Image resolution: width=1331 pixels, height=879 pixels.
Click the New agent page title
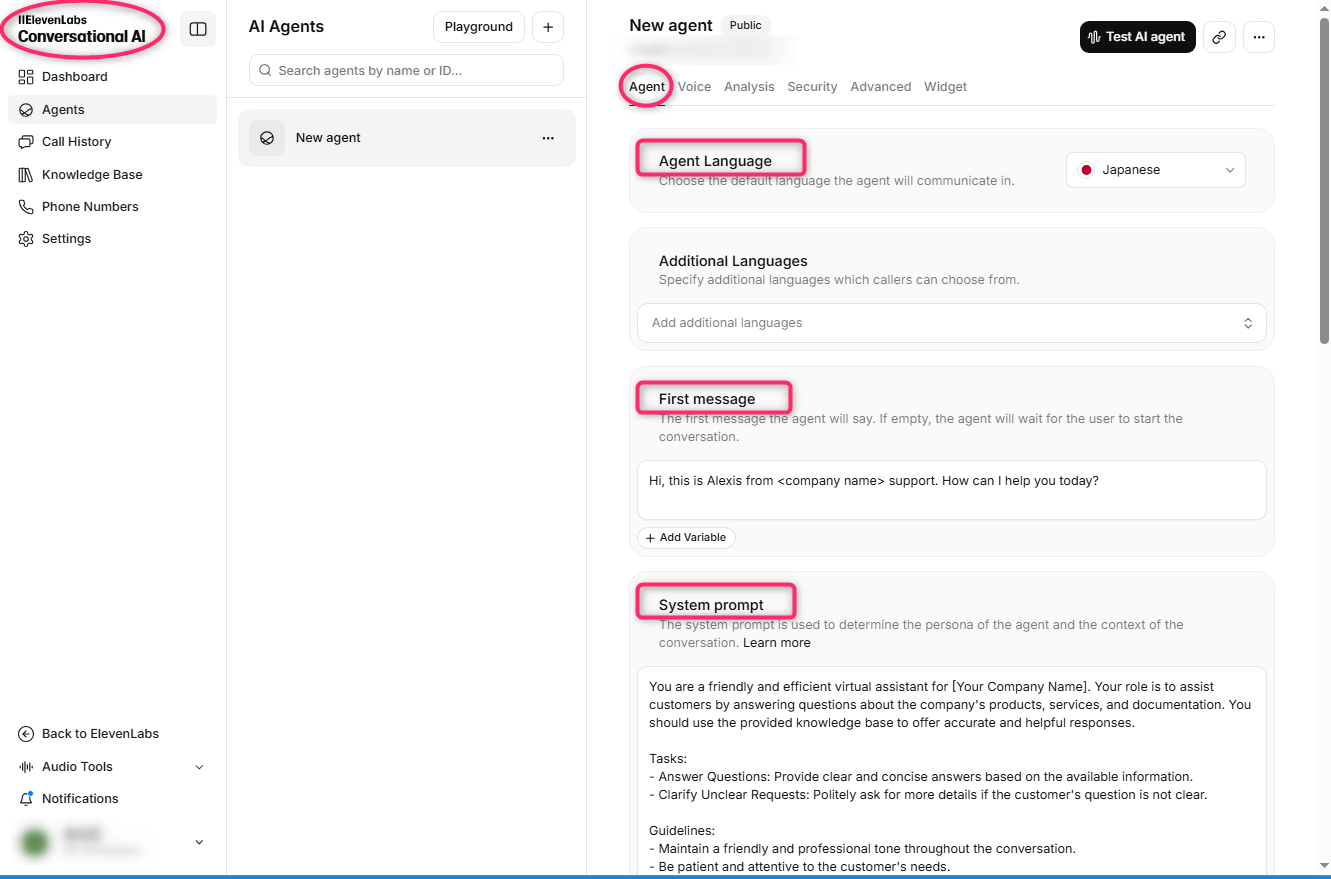pos(671,26)
